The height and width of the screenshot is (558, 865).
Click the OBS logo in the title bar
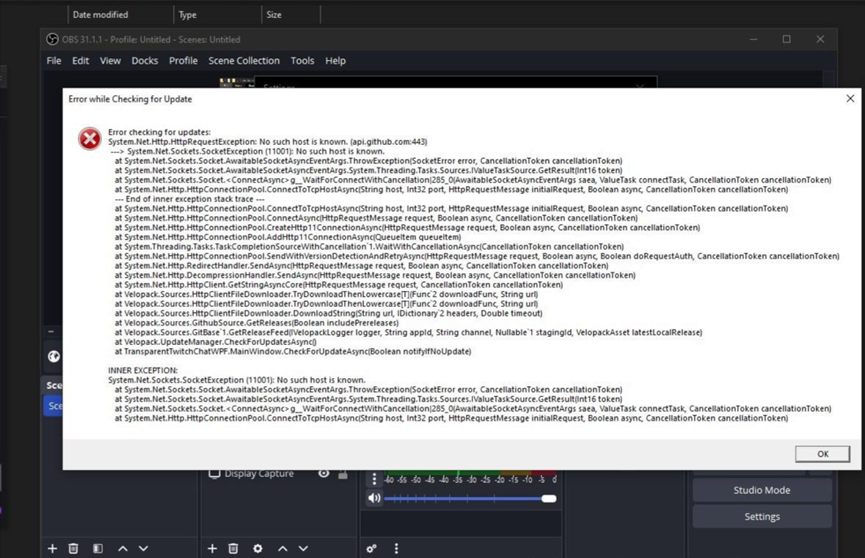coord(52,39)
